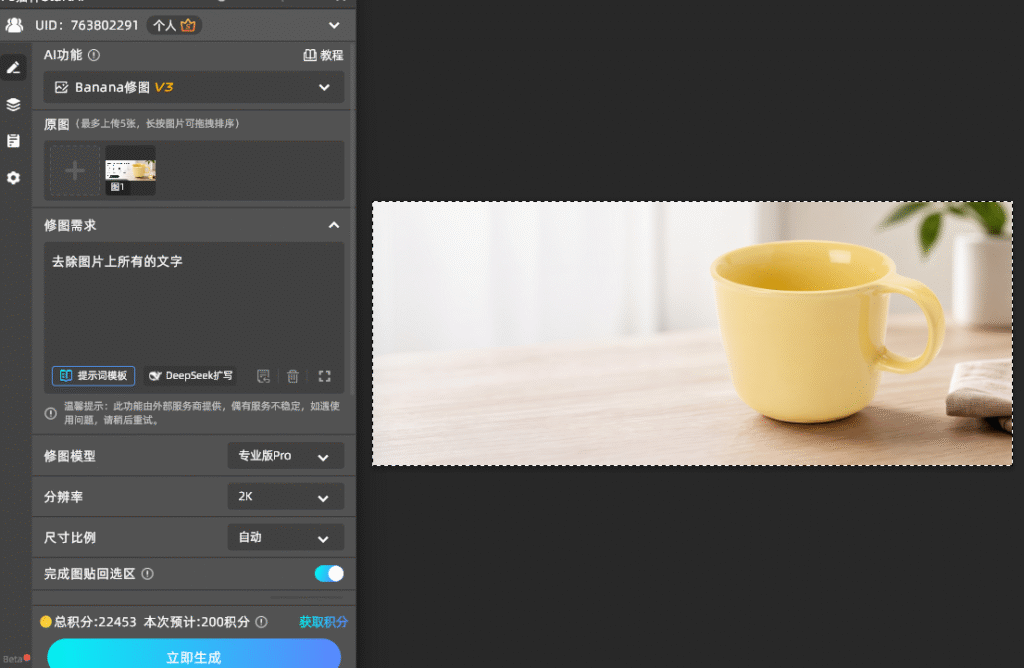
Task: Click the gold coin icon beside 总积分
Action: click(x=46, y=622)
